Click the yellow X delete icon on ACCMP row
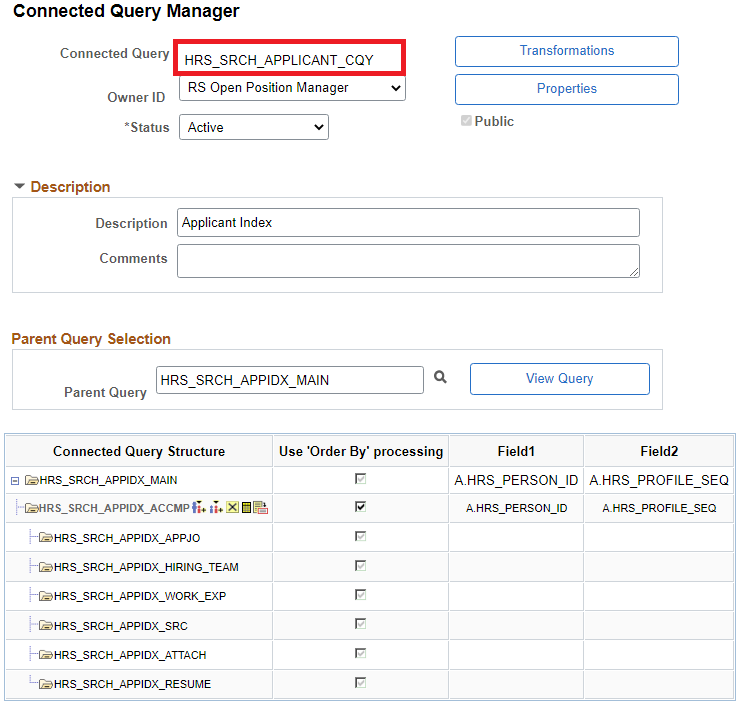This screenshot has width=751, height=713. 232,508
